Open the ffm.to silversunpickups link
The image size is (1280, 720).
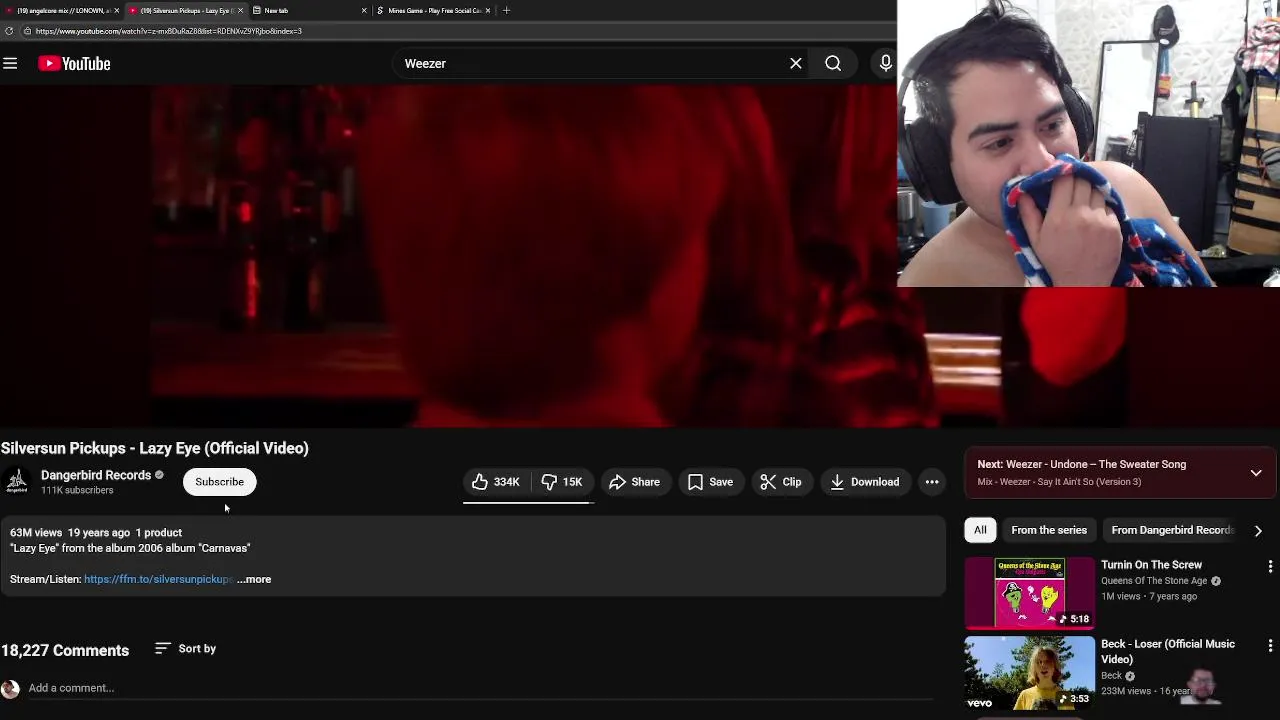[158, 579]
